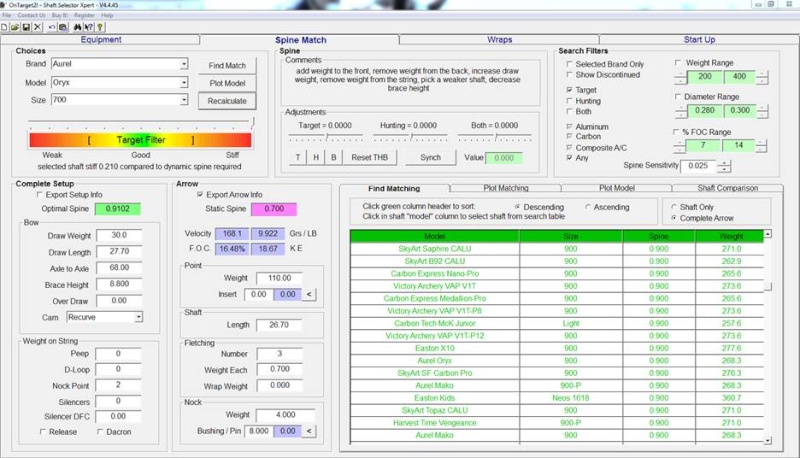
Task: Click the Find Match button
Action: coord(227,65)
